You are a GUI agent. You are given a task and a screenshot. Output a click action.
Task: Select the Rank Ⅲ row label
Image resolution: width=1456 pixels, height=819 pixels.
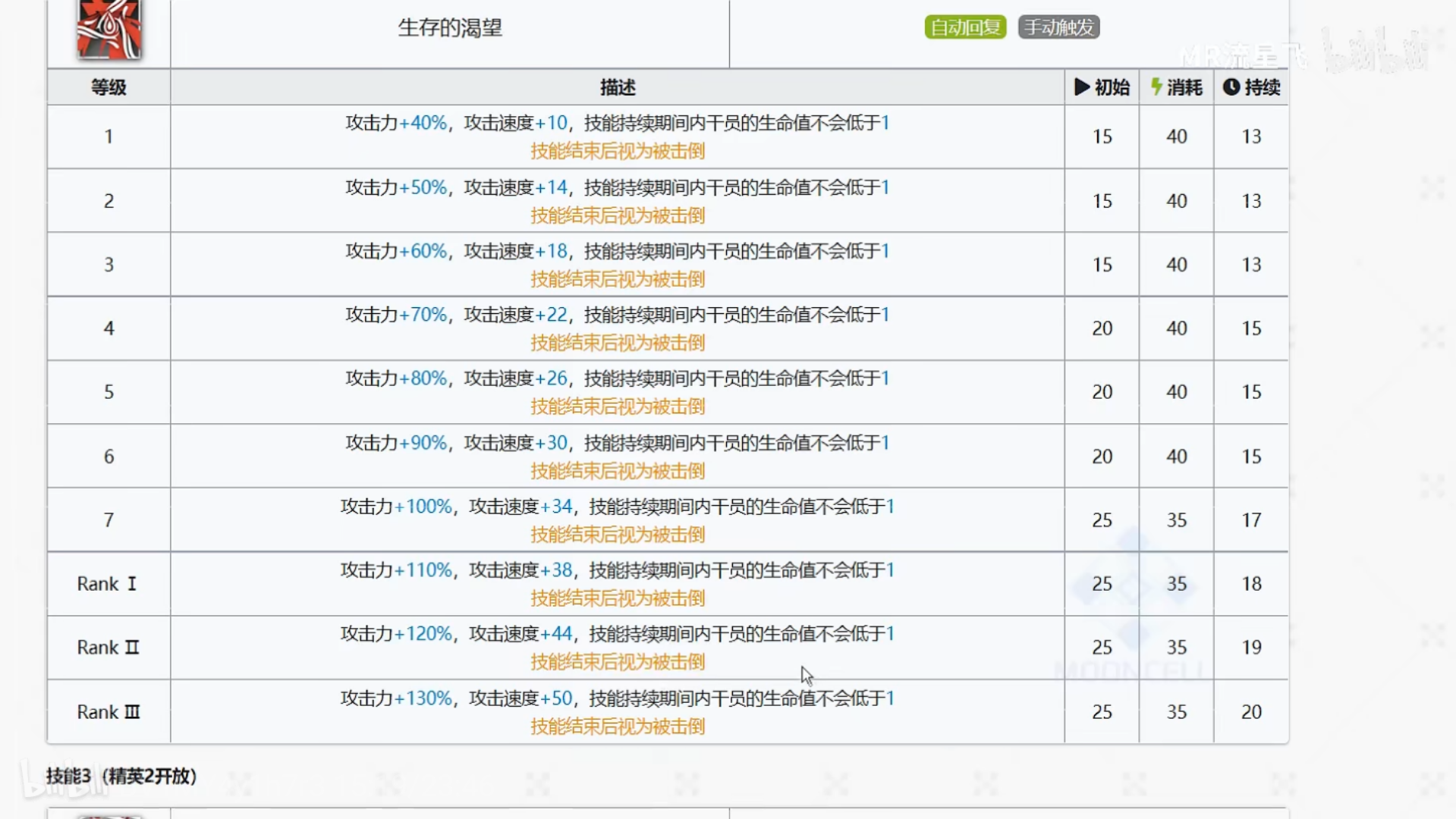(x=108, y=712)
